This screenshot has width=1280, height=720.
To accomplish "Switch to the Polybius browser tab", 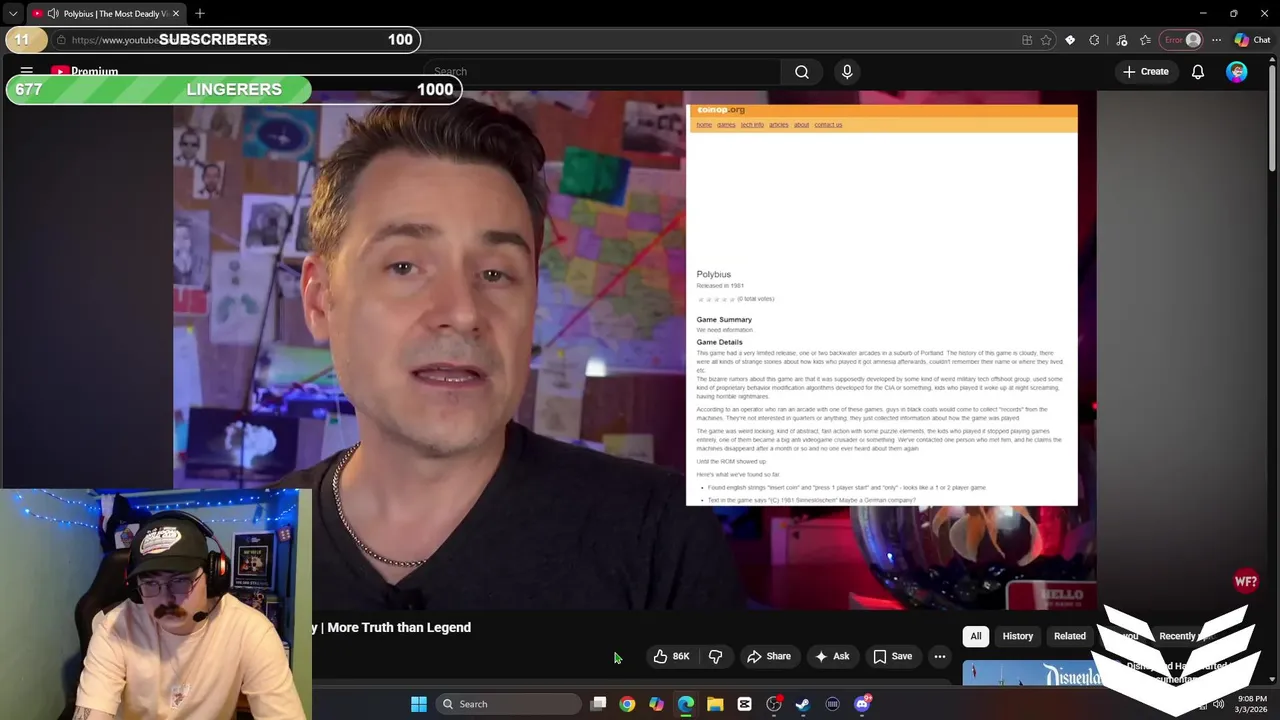I will coord(105,14).
